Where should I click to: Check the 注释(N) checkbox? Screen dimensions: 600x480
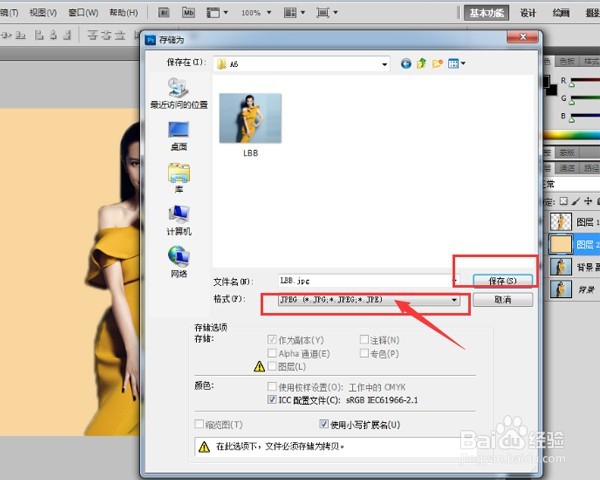click(x=364, y=340)
